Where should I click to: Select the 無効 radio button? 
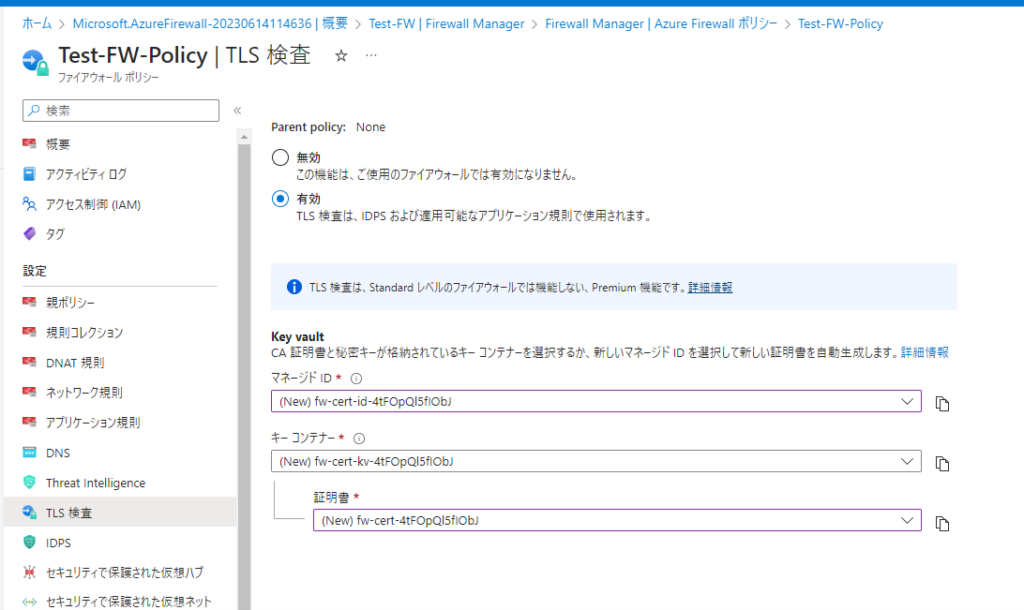tap(280, 158)
